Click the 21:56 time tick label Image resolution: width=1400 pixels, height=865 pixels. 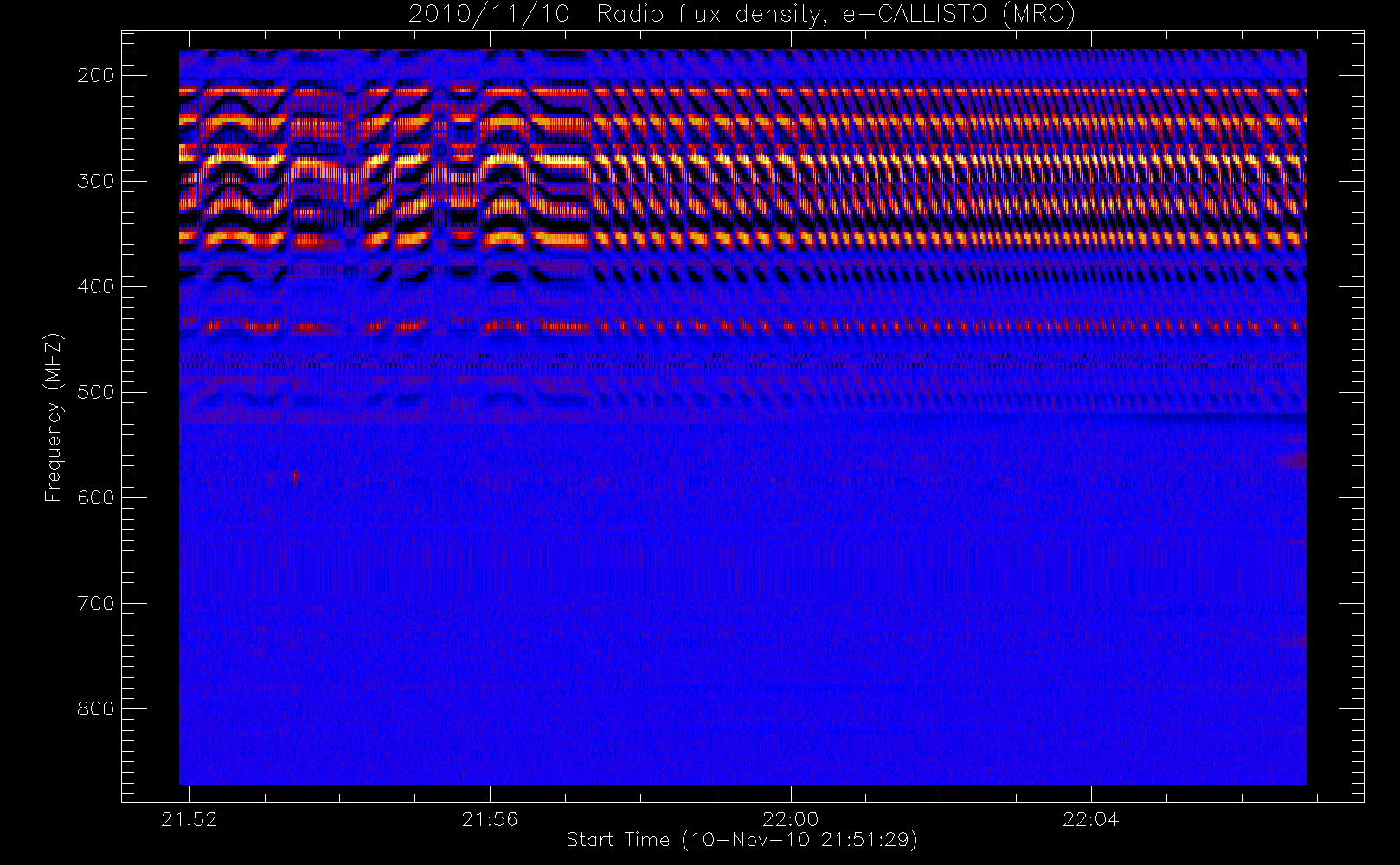490,819
